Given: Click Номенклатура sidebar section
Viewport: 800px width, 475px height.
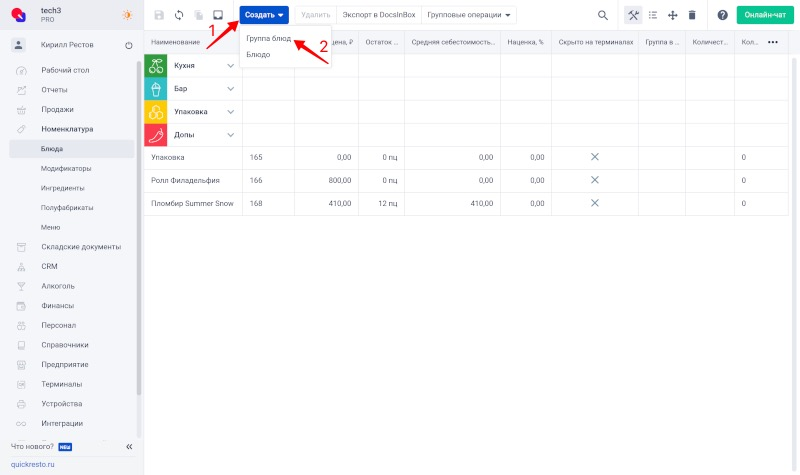Looking at the screenshot, I should (x=67, y=129).
